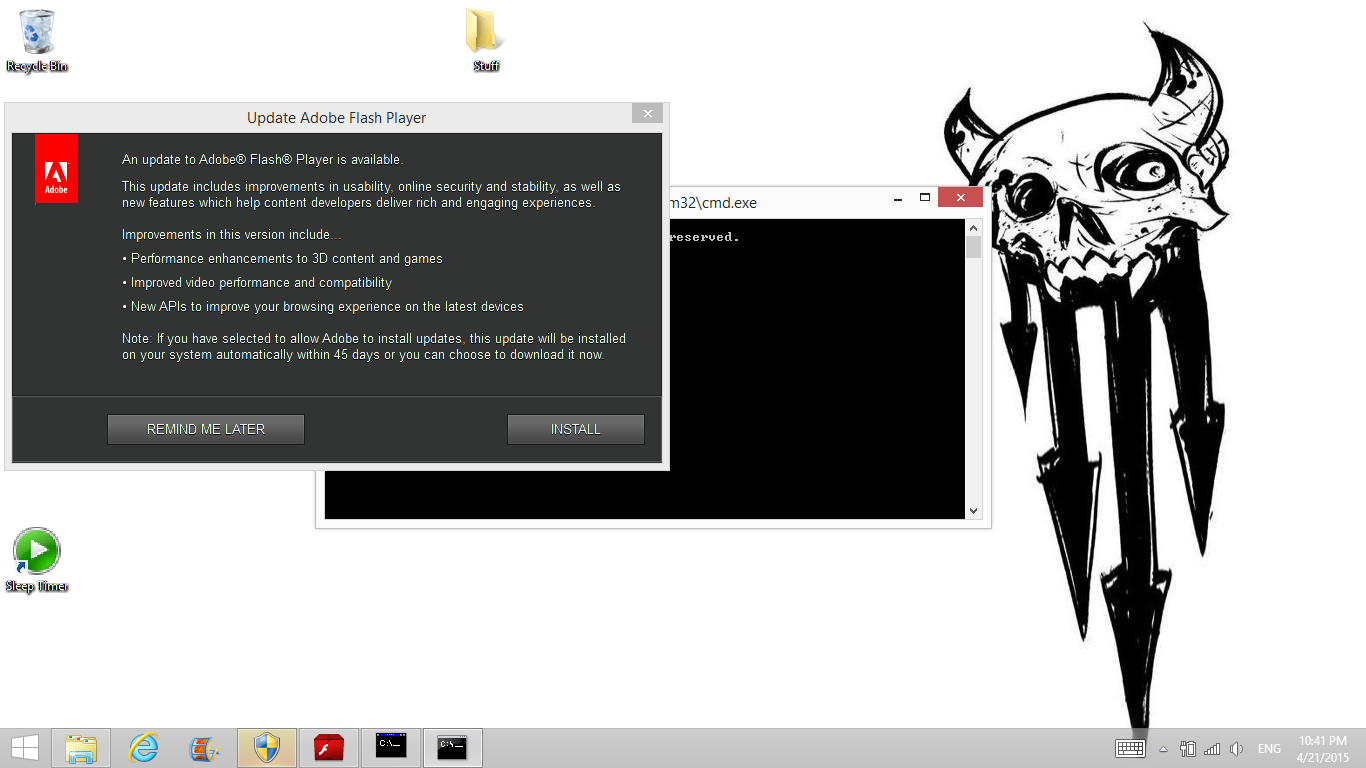Open Windows Media Player taskbar icon
This screenshot has height=768, width=1366.
[x=205, y=748]
